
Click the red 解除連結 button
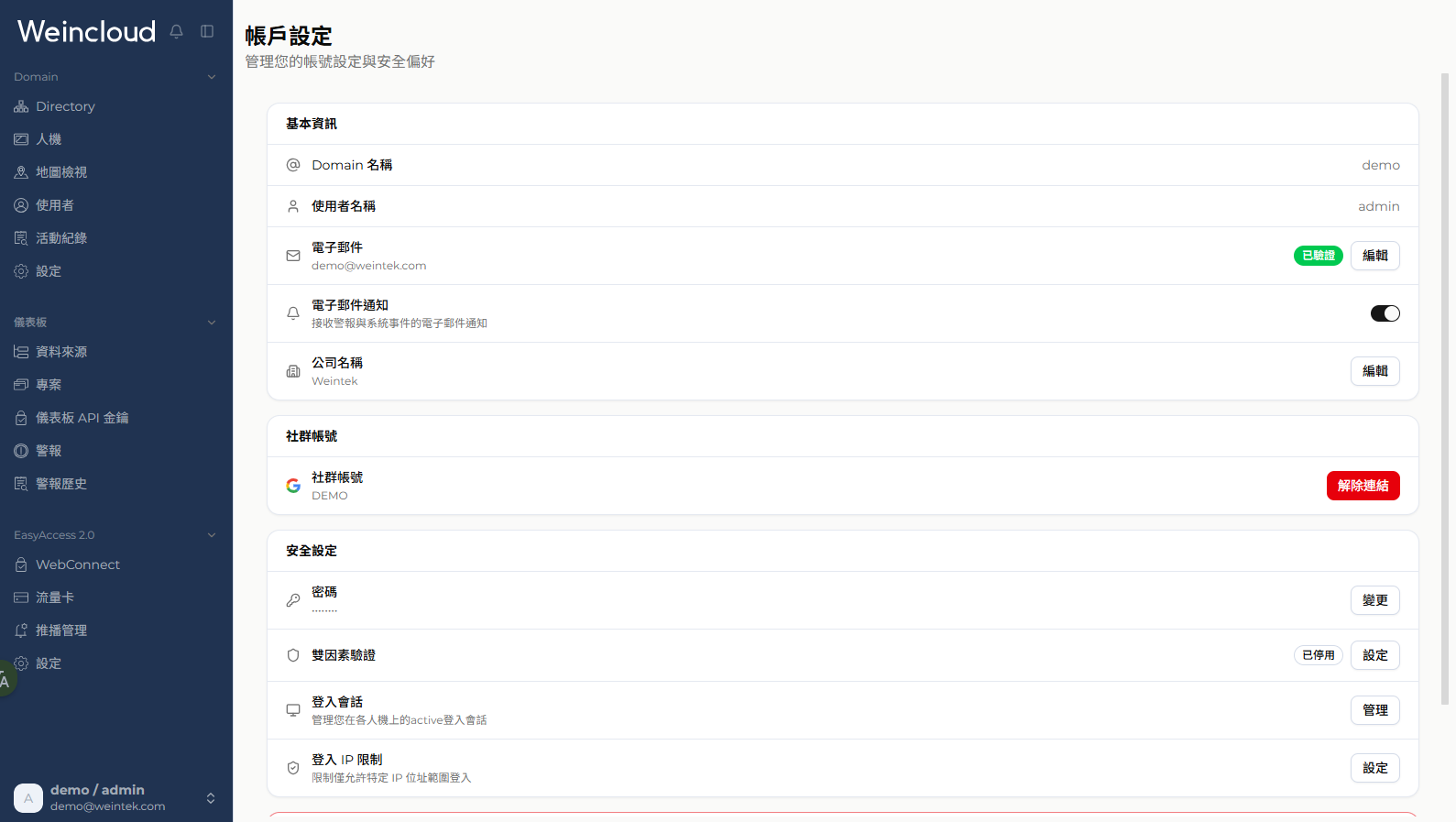tap(1363, 486)
